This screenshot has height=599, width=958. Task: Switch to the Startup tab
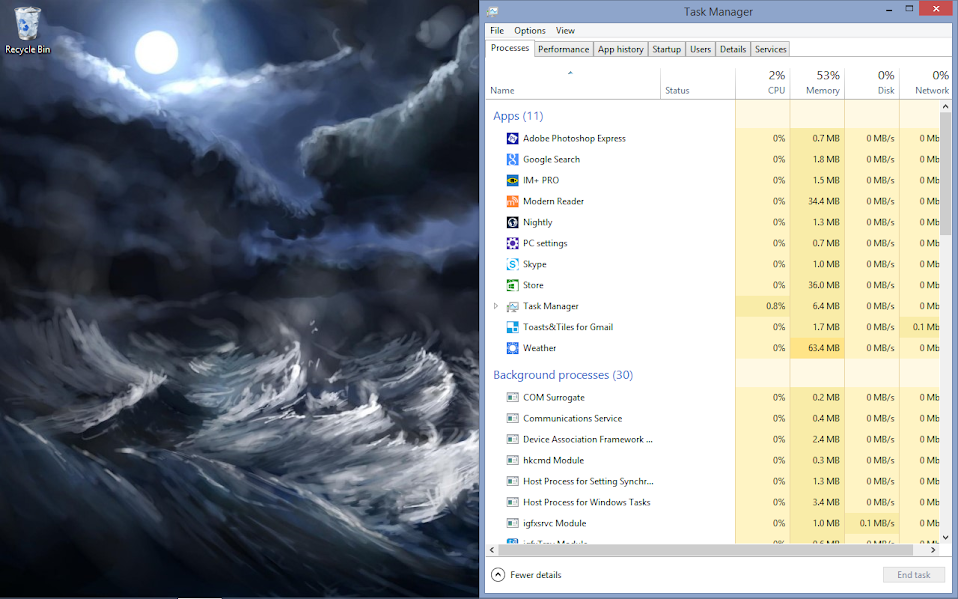tap(666, 50)
